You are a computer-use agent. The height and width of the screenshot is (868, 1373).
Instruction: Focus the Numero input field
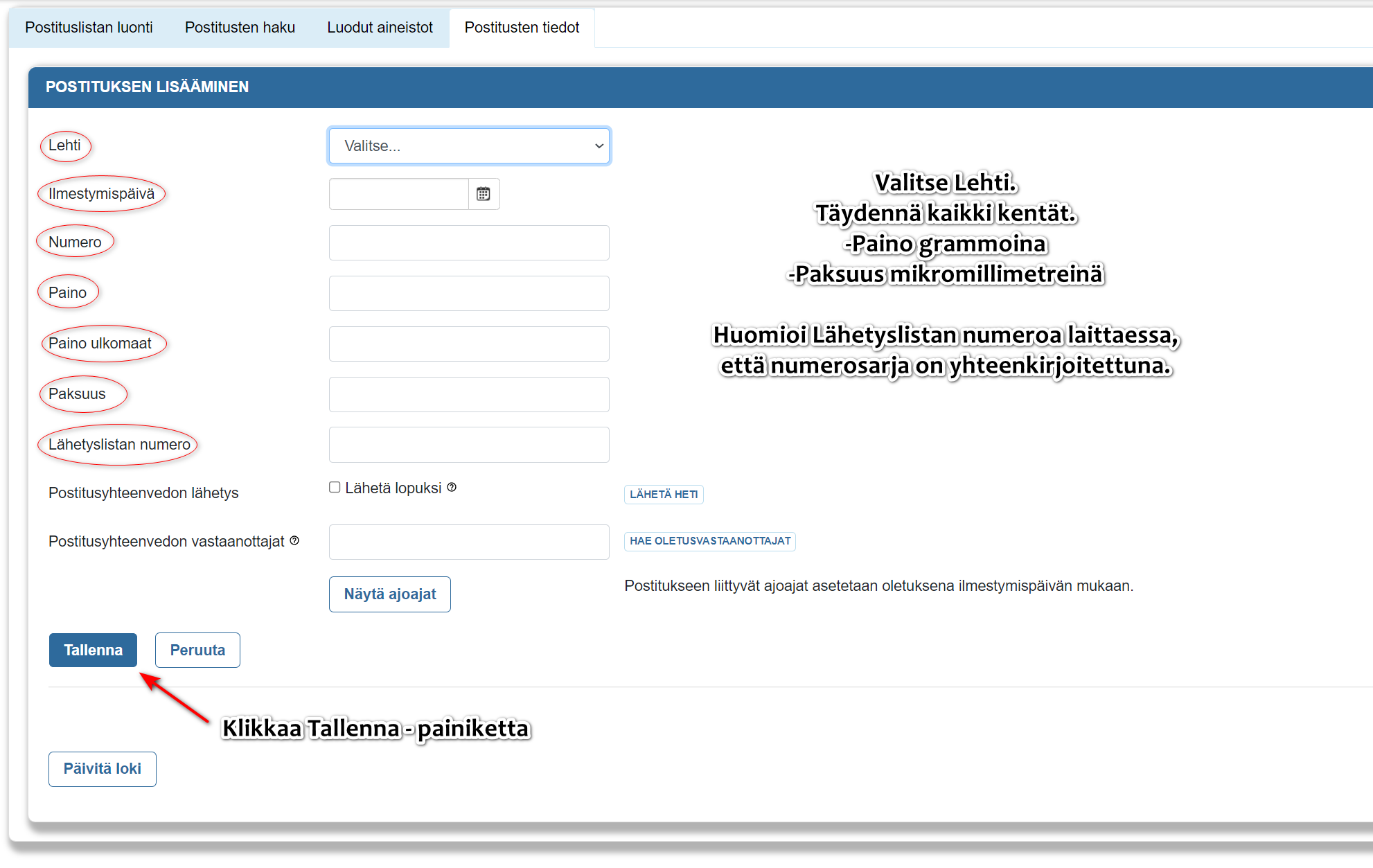tap(469, 242)
